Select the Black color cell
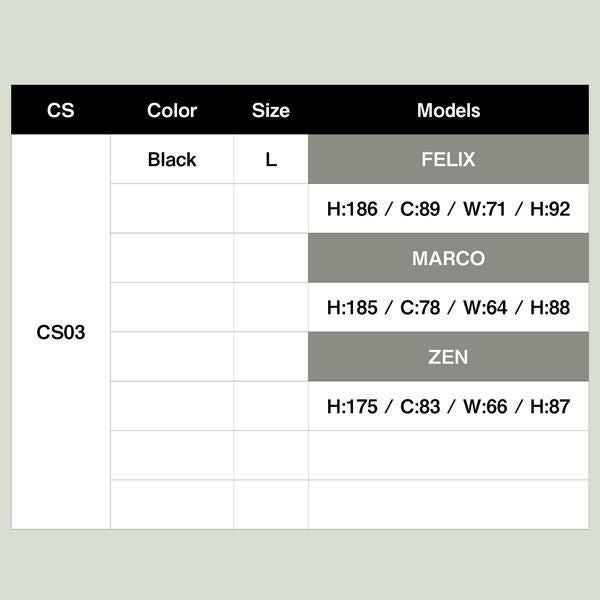This screenshot has width=600, height=600. [172, 160]
